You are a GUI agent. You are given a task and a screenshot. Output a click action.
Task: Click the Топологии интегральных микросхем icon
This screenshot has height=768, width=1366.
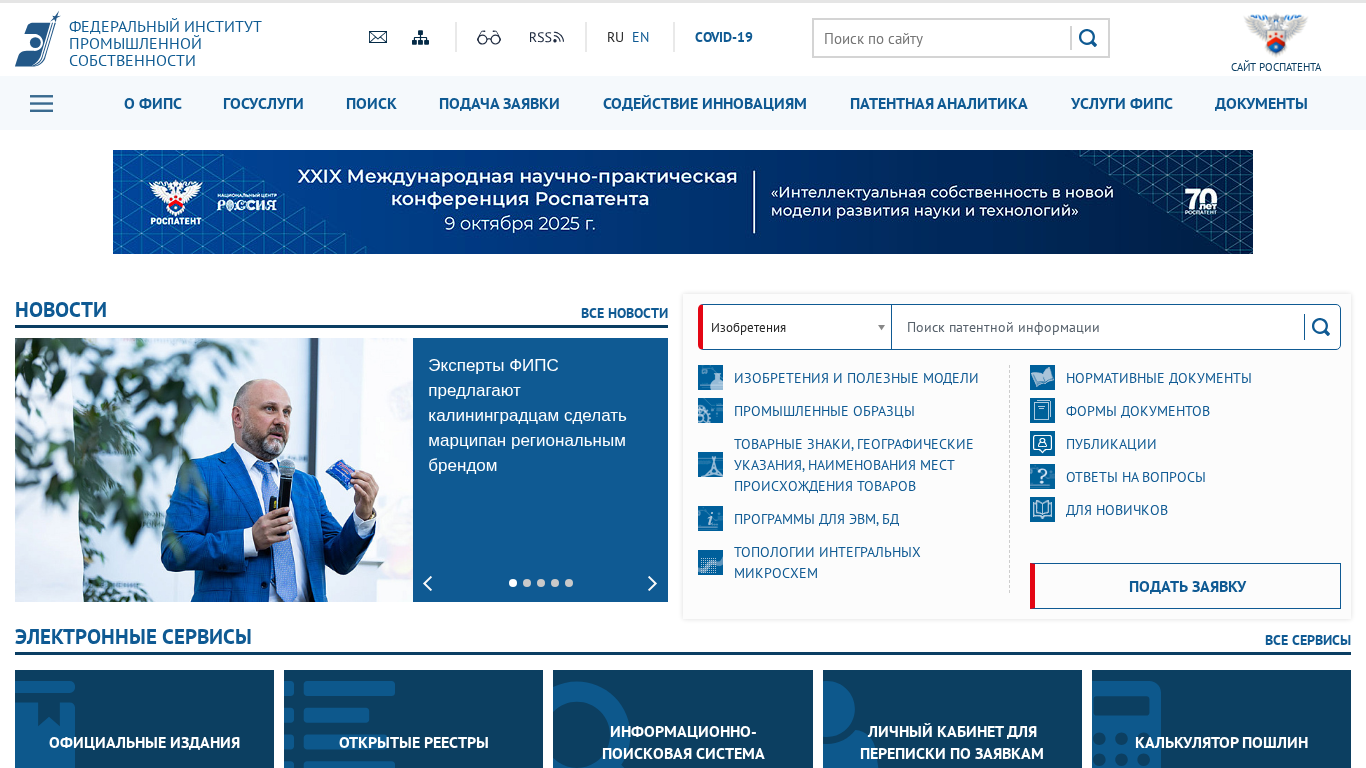pos(710,562)
